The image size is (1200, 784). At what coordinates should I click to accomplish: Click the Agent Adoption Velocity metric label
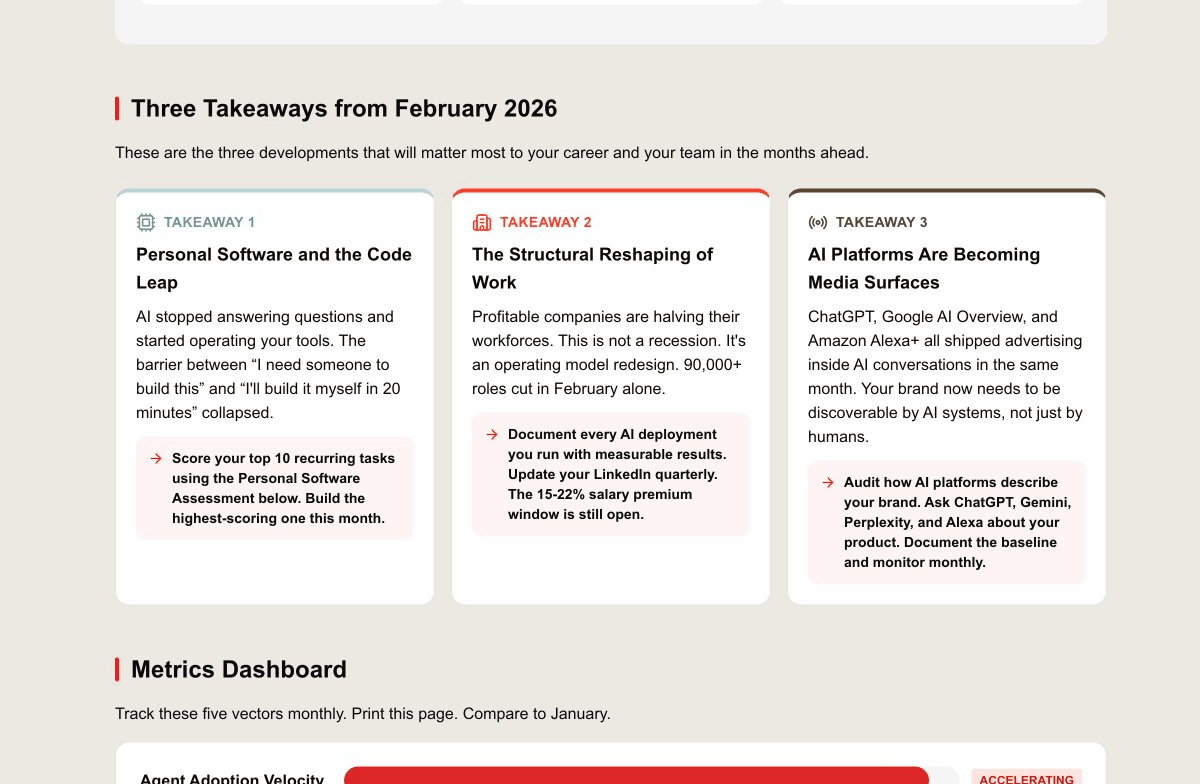point(232,778)
